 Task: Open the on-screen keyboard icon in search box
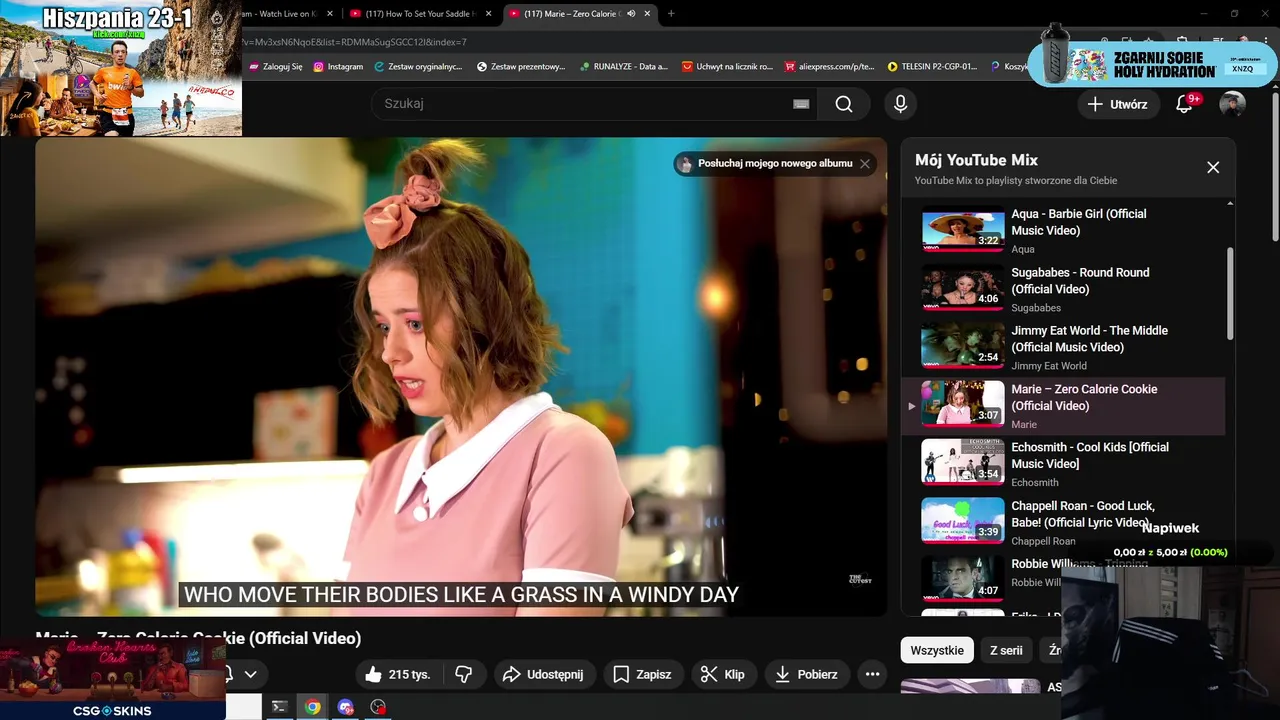[x=801, y=104]
